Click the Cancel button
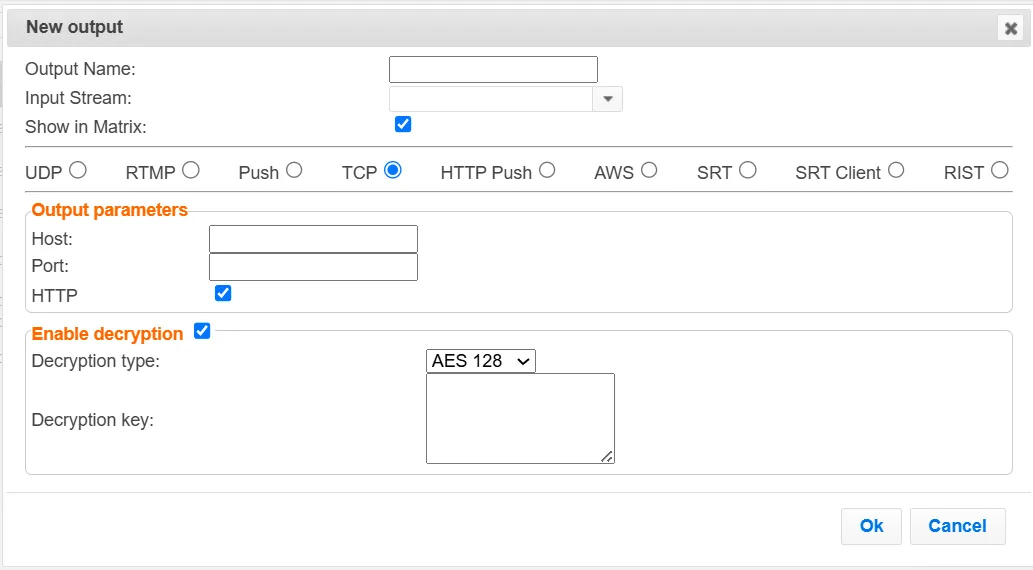This screenshot has height=570, width=1033. pyautogui.click(x=957, y=526)
